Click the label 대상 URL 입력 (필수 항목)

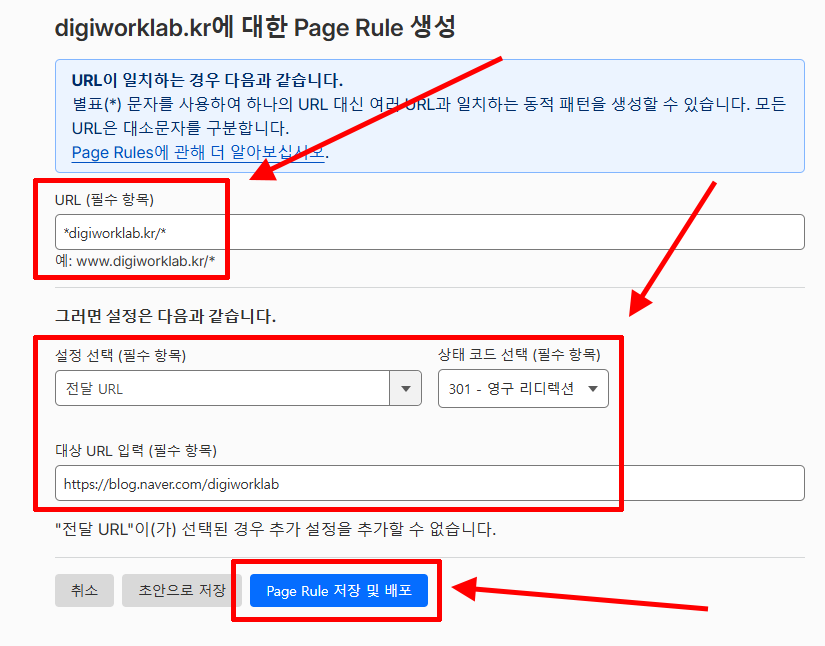pos(136,450)
